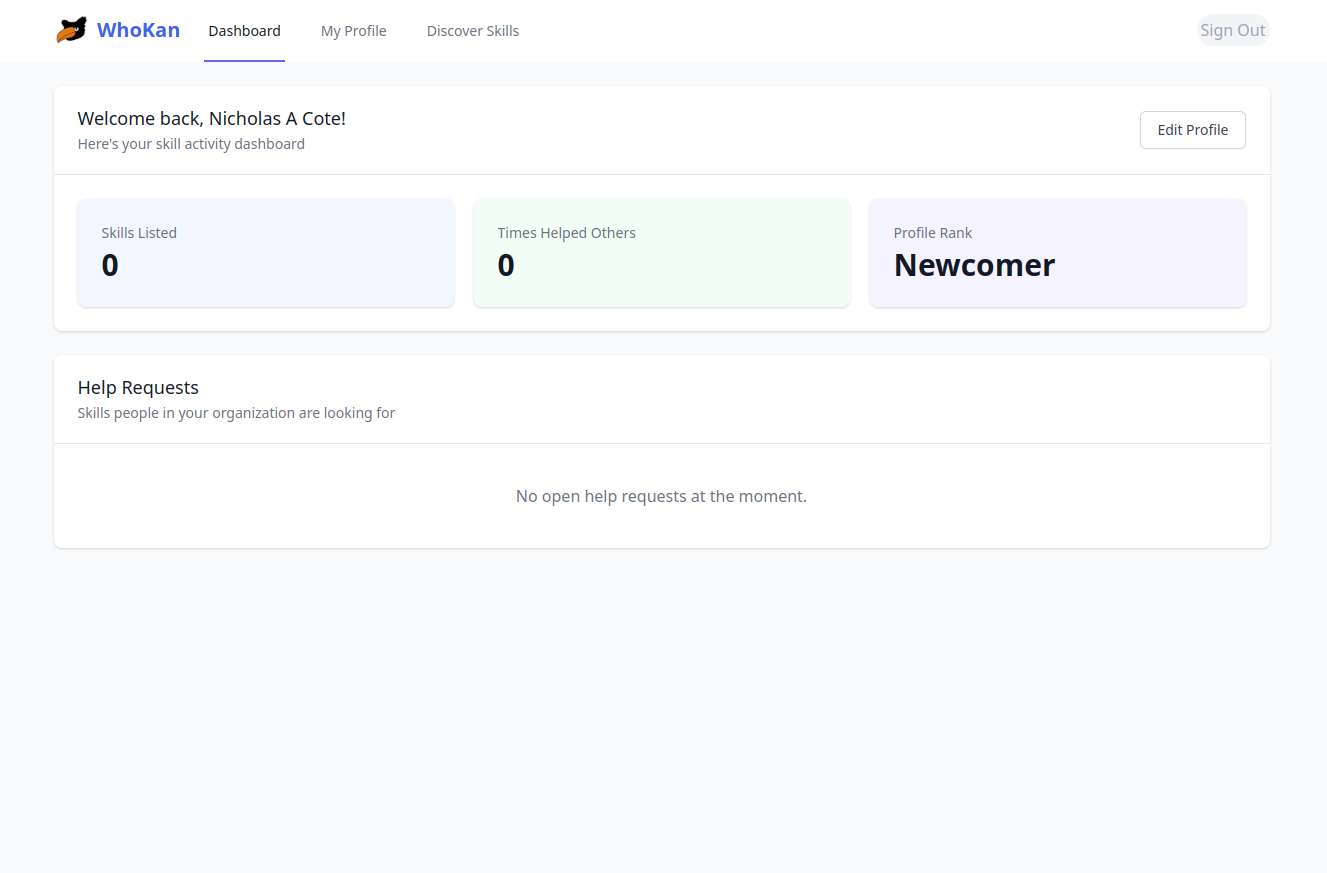
Task: Click the Sign Out button
Action: (1232, 29)
